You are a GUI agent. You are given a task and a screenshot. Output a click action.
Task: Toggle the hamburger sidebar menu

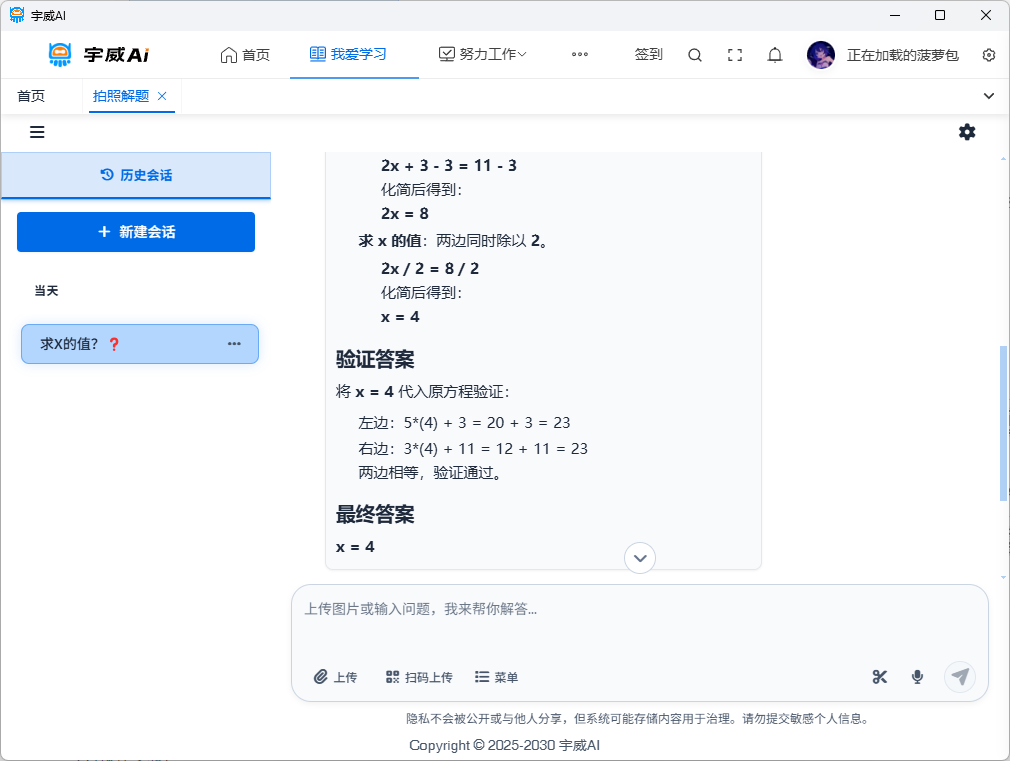[37, 132]
